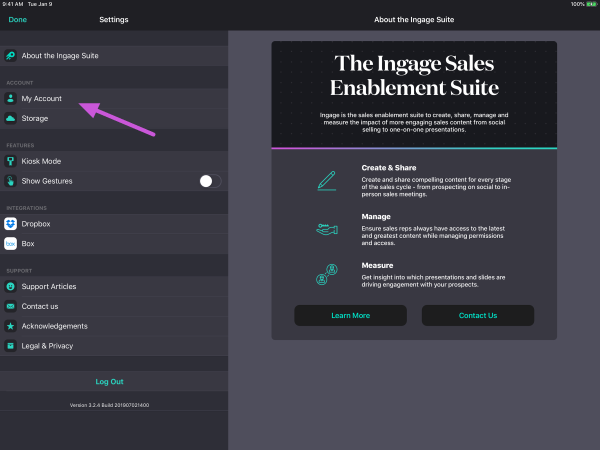
Task: Click the Settings title in the header
Action: 114,20
